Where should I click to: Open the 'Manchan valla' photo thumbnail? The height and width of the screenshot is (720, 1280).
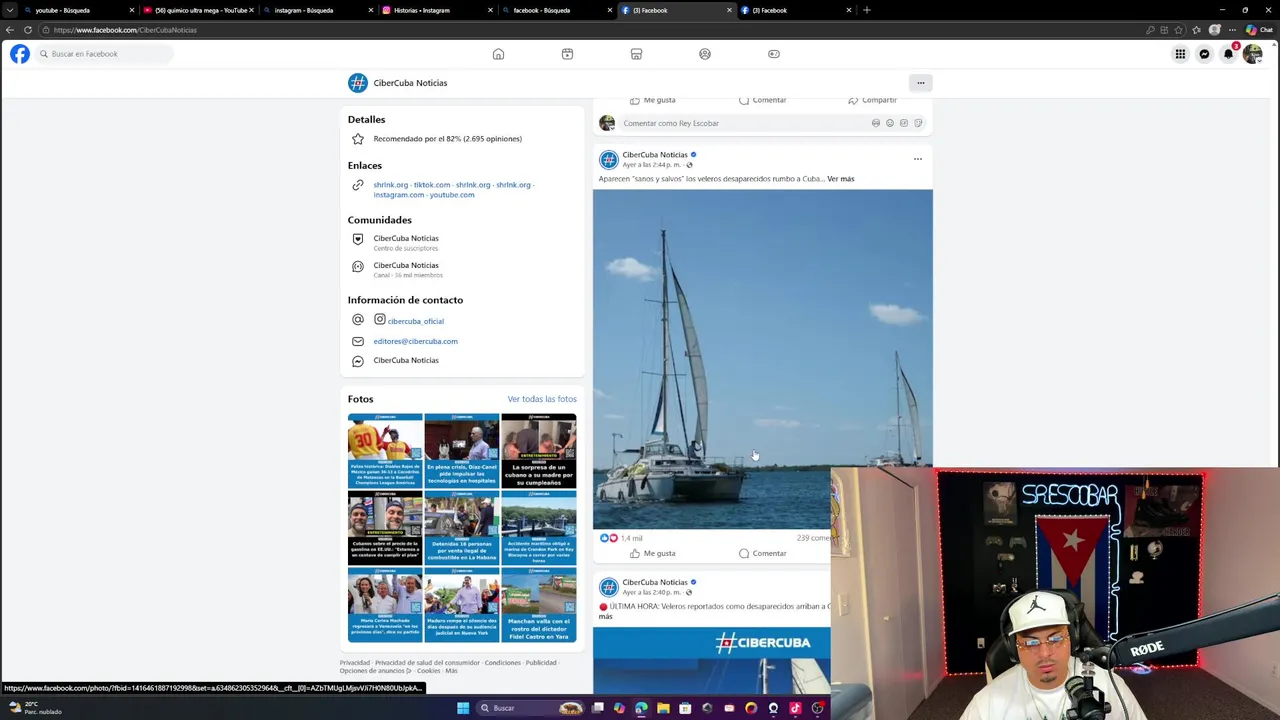(539, 604)
